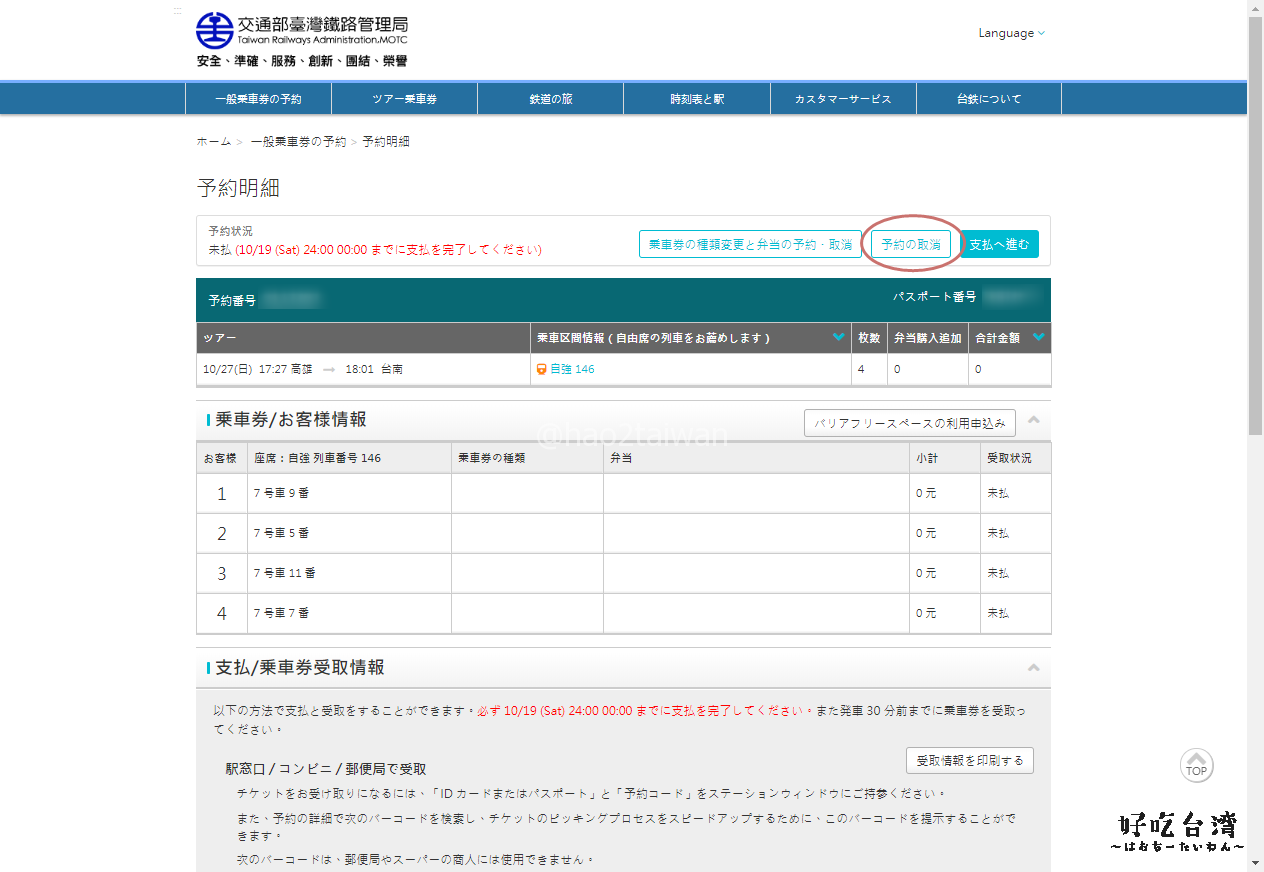This screenshot has height=872, width=1264.
Task: Click the 支払へ進む button
Action: 1000,245
